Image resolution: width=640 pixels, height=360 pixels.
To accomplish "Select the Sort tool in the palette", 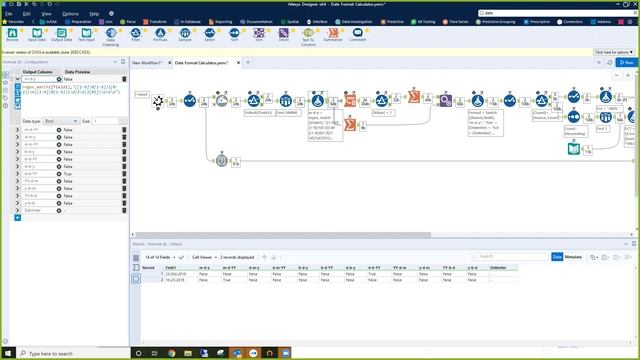I will [234, 35].
